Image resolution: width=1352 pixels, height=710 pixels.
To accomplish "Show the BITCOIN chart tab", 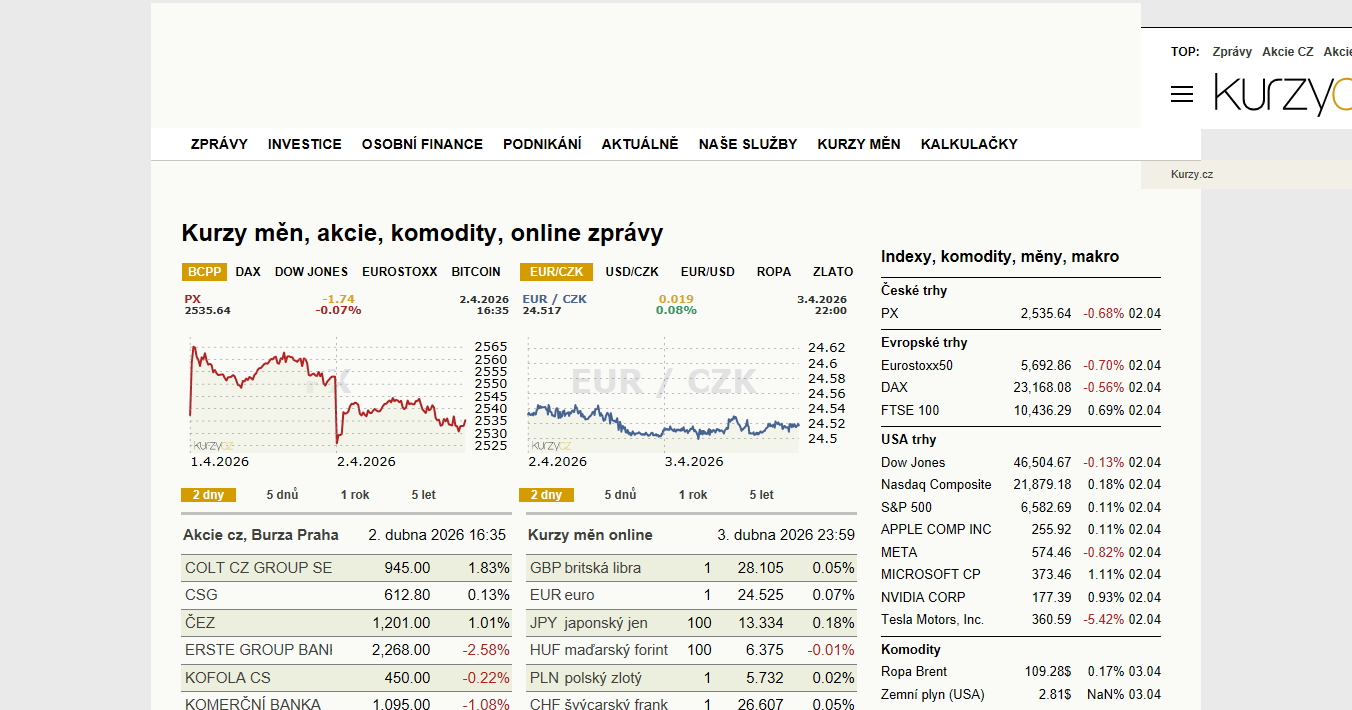I will coord(476,272).
